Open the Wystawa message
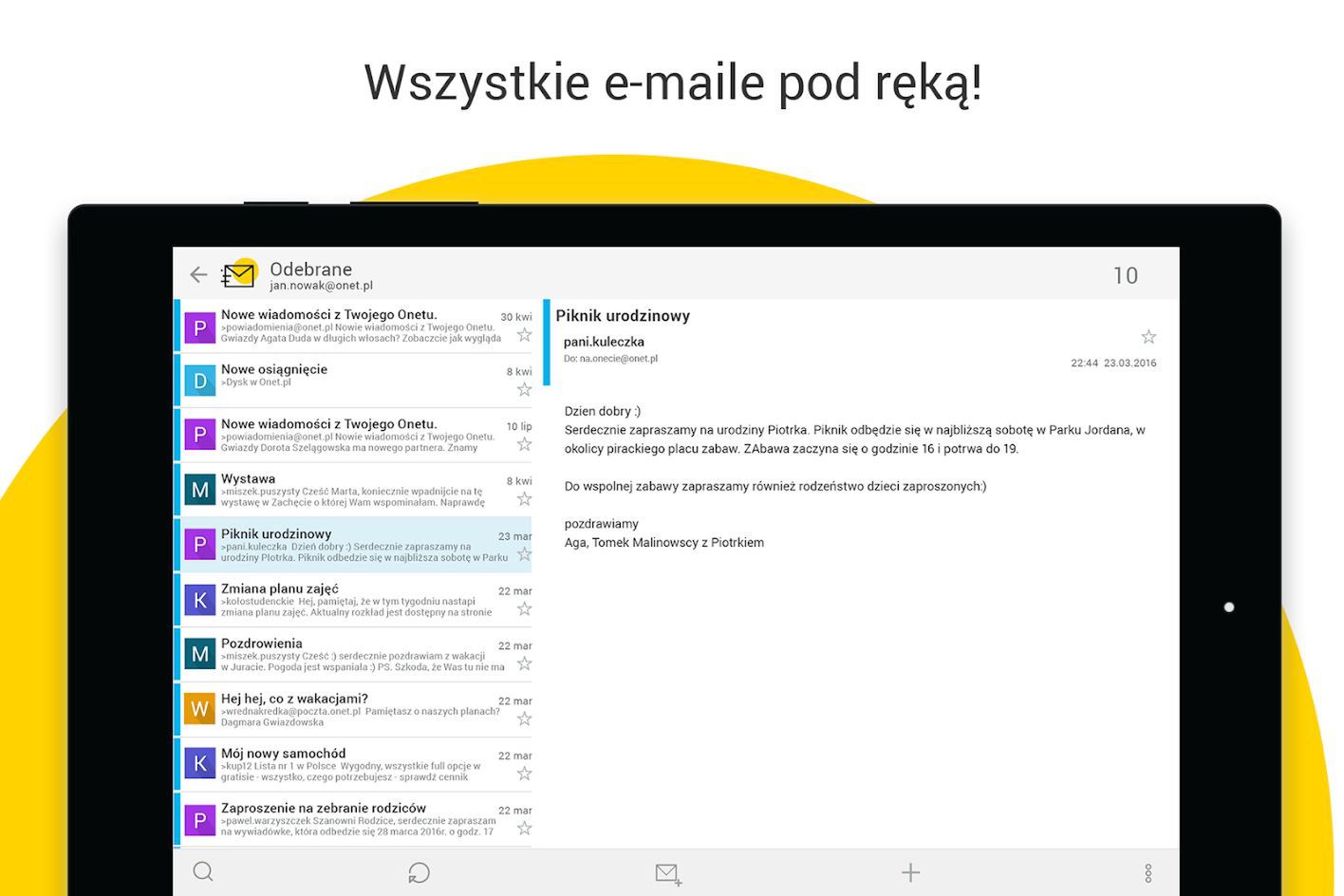This screenshot has width=1344, height=896. pos(353,490)
